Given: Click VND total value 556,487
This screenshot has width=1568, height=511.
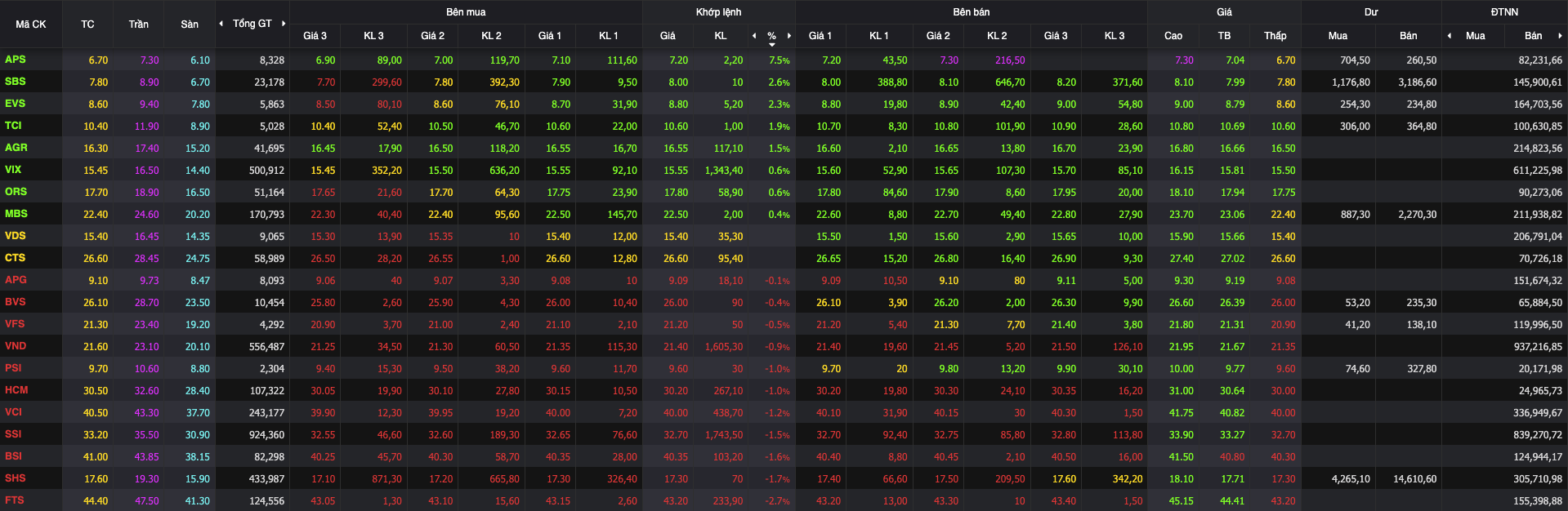Looking at the screenshot, I should (x=266, y=347).
